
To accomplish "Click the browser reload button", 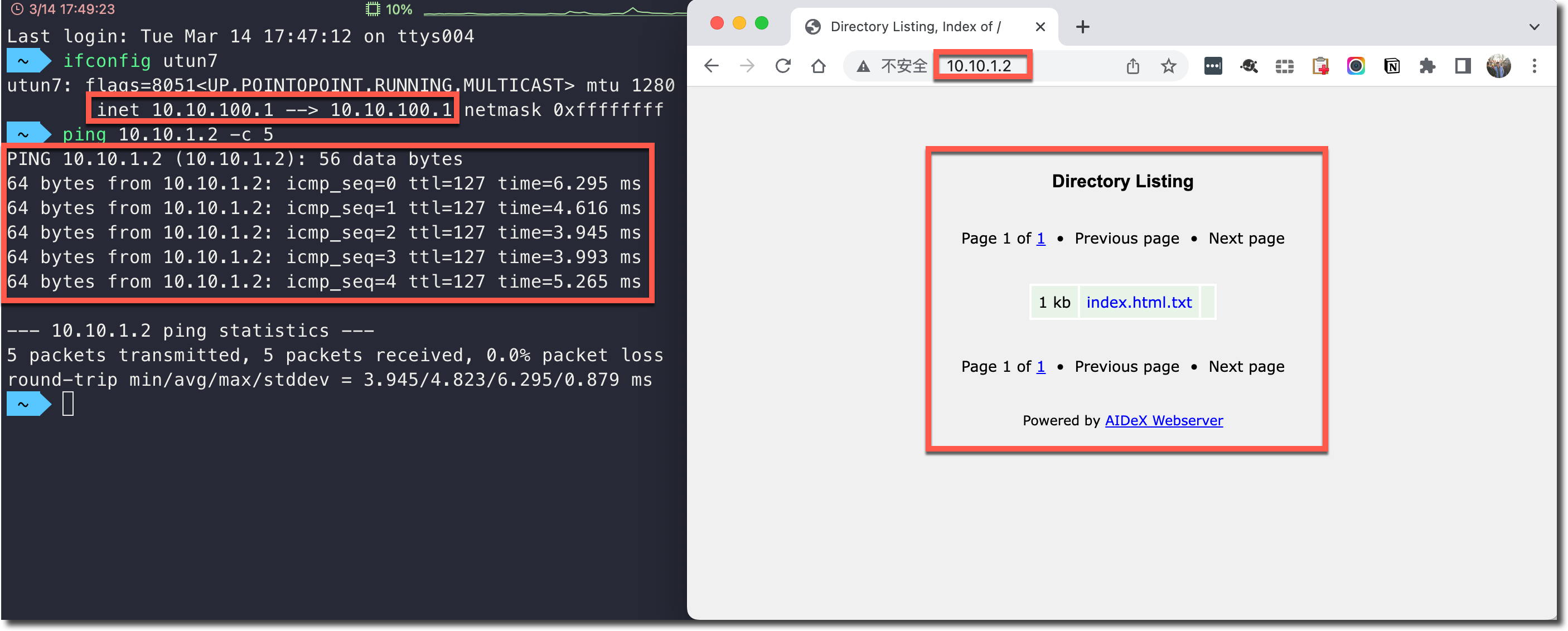I will click(783, 66).
